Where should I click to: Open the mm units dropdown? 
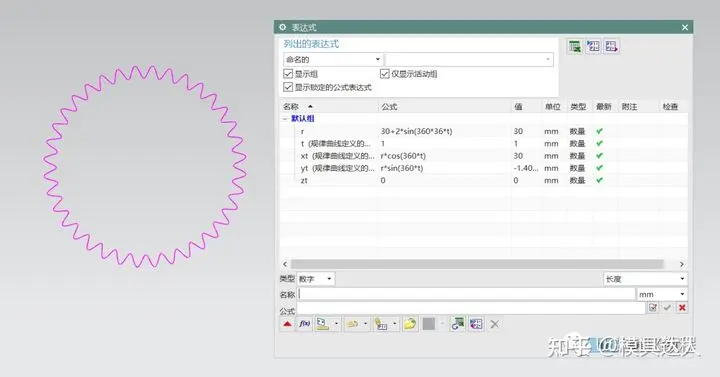(661, 294)
